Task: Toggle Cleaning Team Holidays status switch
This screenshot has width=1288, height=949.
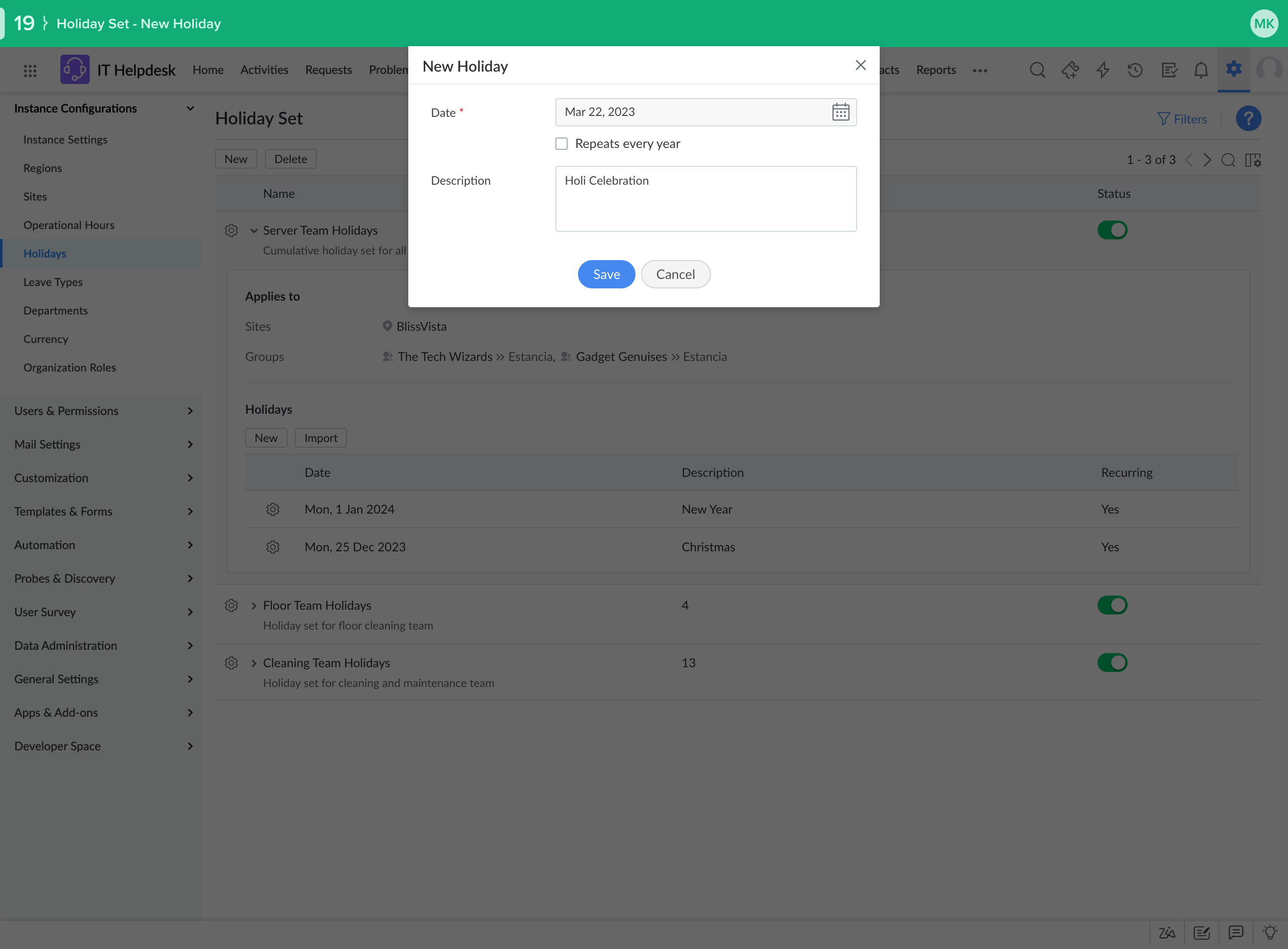Action: [x=1112, y=663]
